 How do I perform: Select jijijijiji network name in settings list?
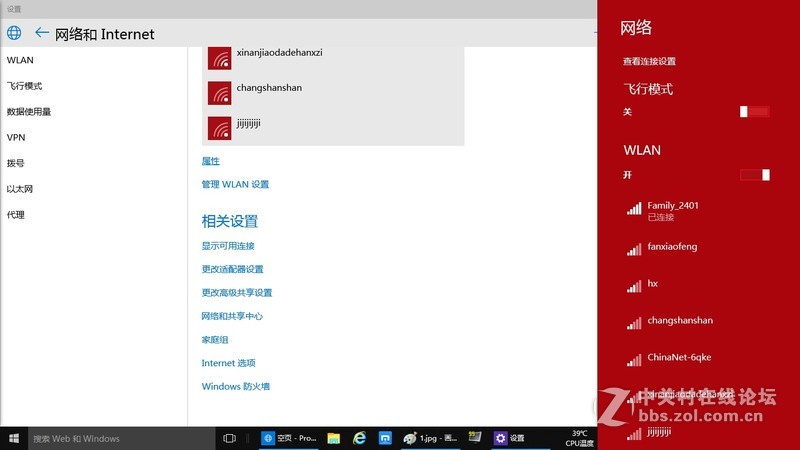(248, 123)
